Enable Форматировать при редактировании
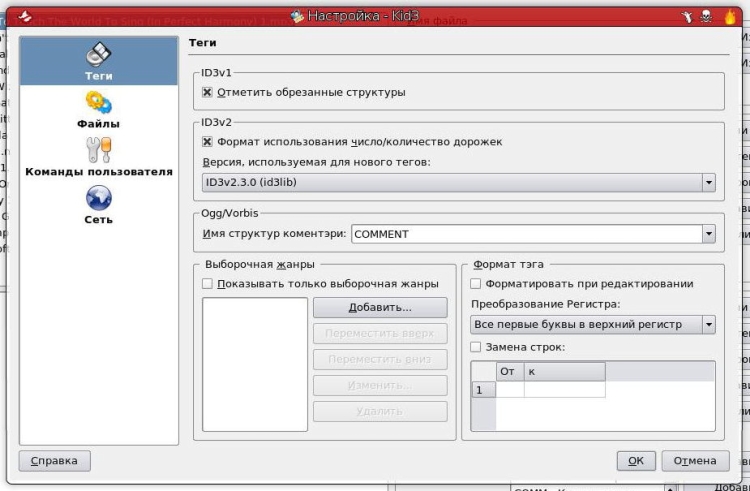Image resolution: width=750 pixels, height=491 pixels. 475,284
